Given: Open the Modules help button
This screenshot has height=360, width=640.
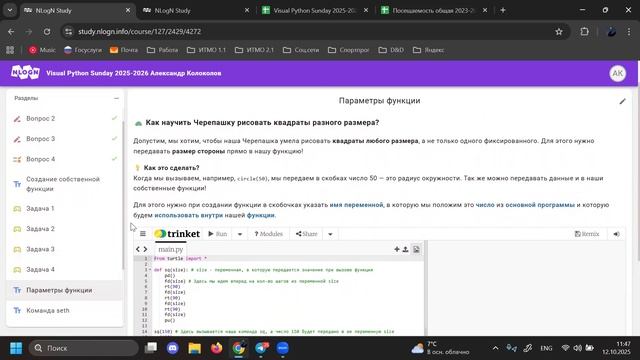Looking at the screenshot, I should tap(268, 234).
